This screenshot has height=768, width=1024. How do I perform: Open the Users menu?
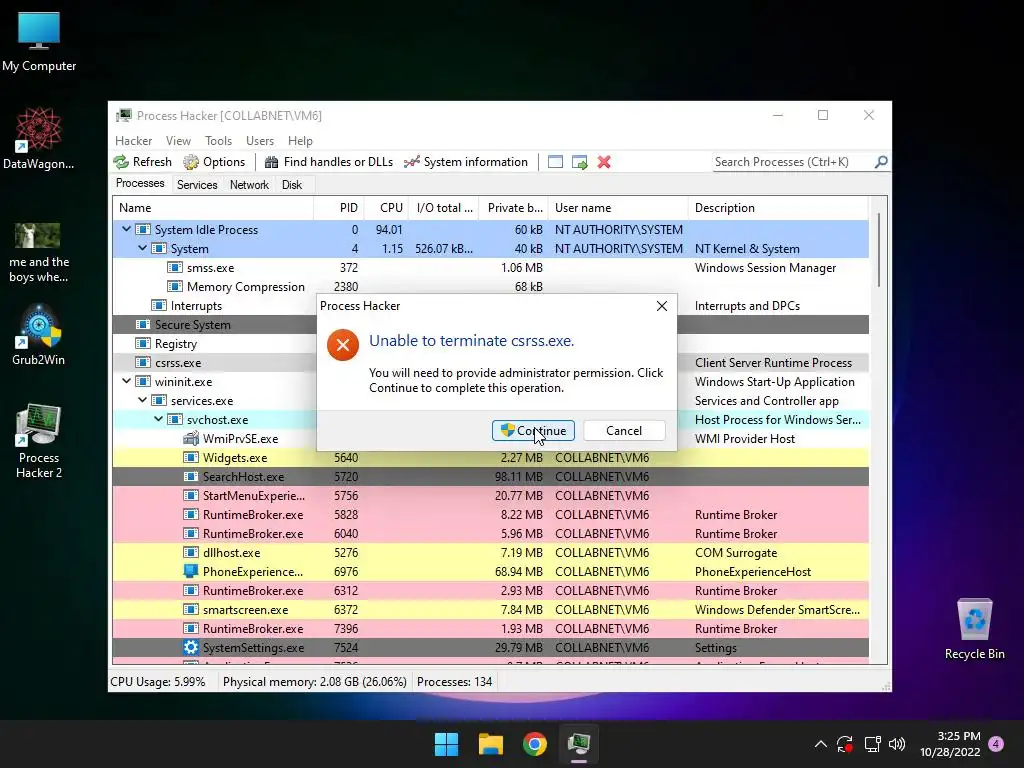click(260, 140)
